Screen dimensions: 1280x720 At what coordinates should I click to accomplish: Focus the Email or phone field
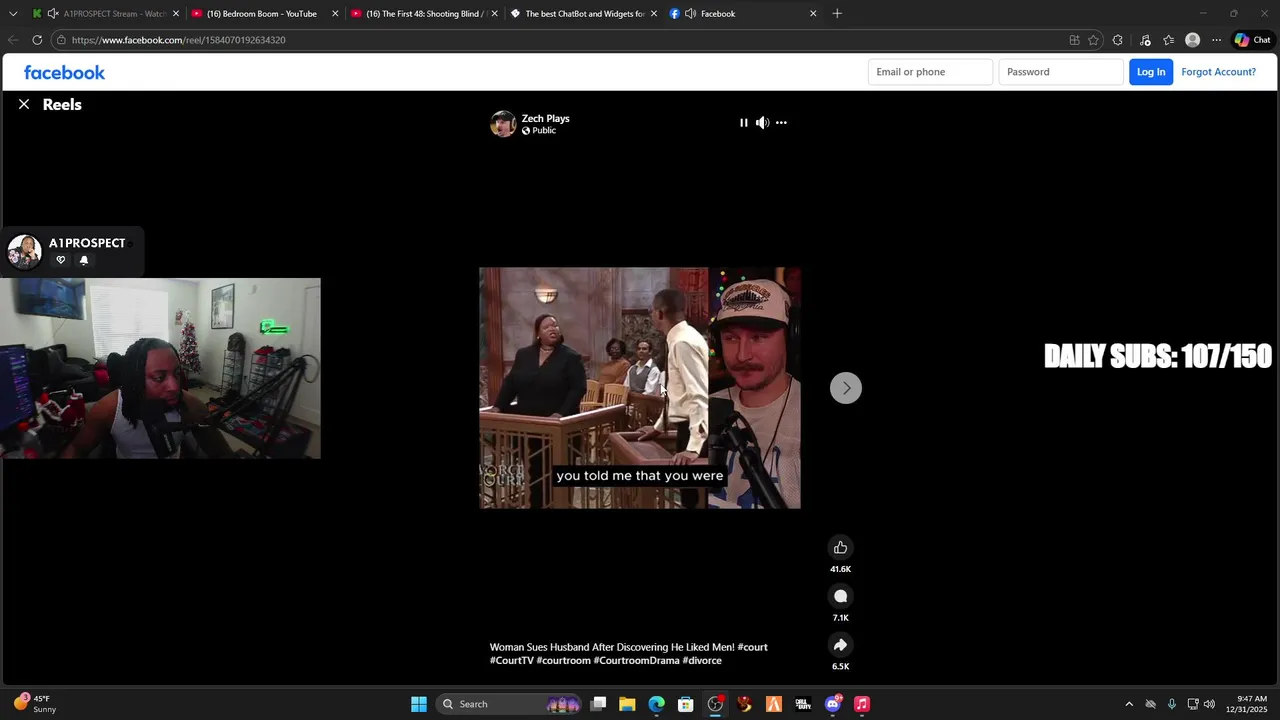coord(930,72)
